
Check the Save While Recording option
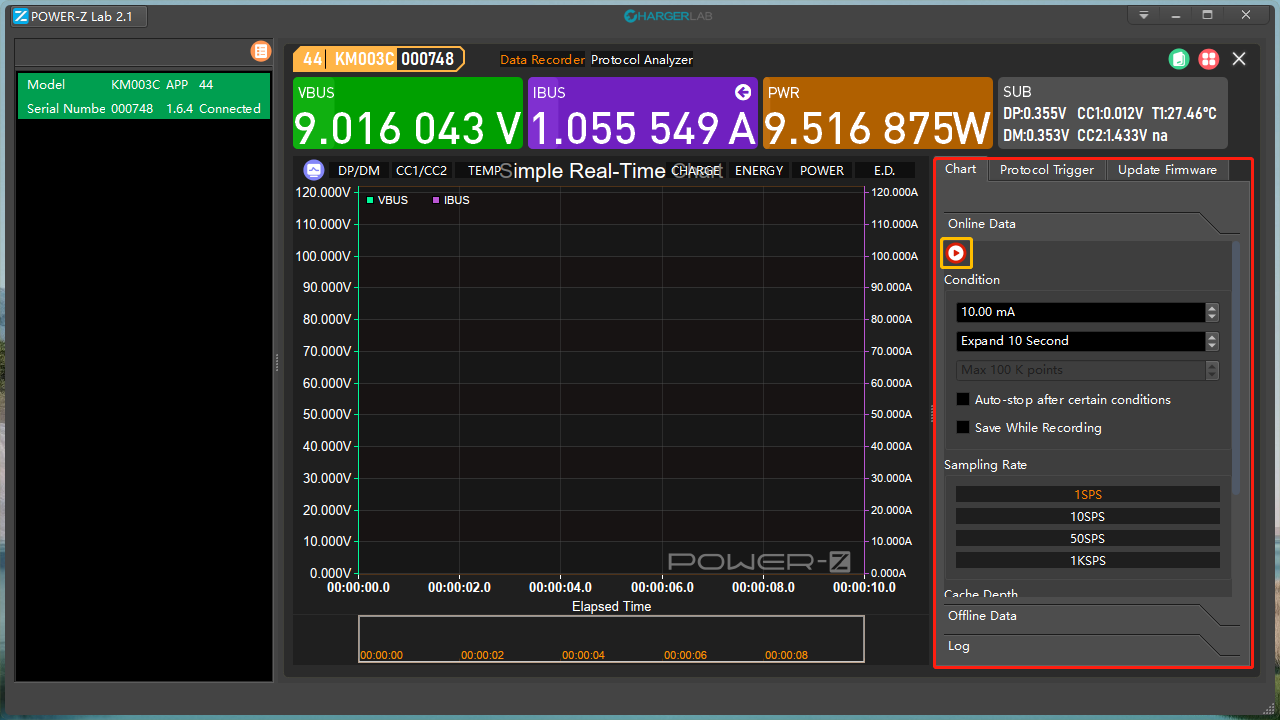[x=962, y=427]
